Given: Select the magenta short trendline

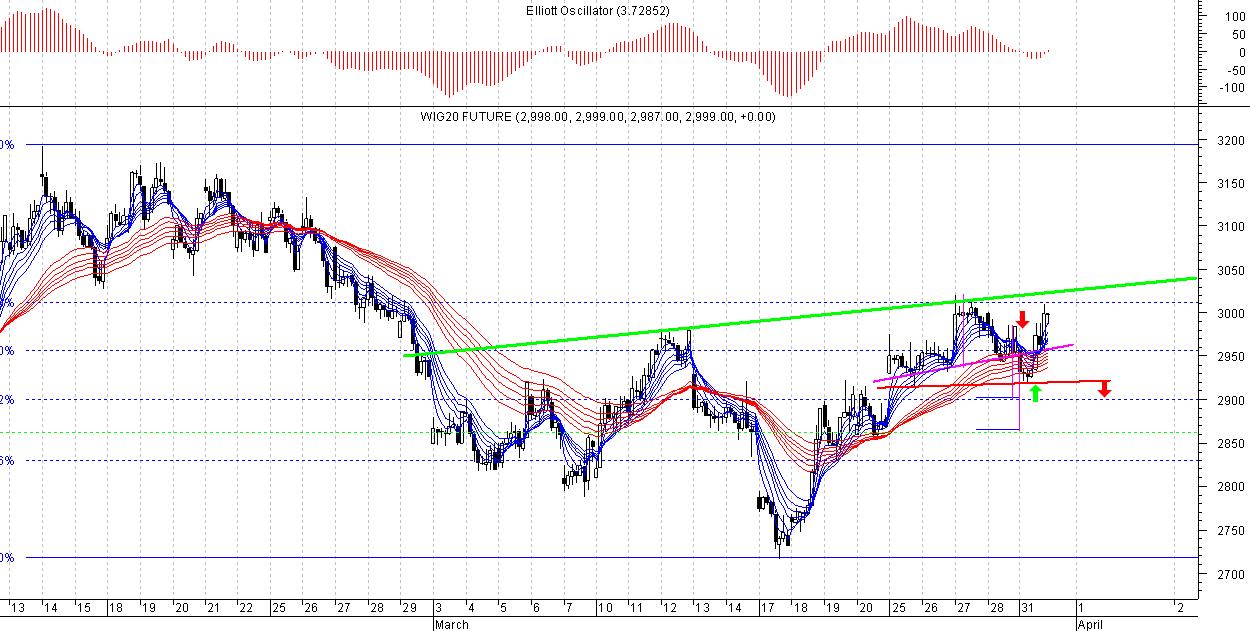Looking at the screenshot, I should 973,363.
